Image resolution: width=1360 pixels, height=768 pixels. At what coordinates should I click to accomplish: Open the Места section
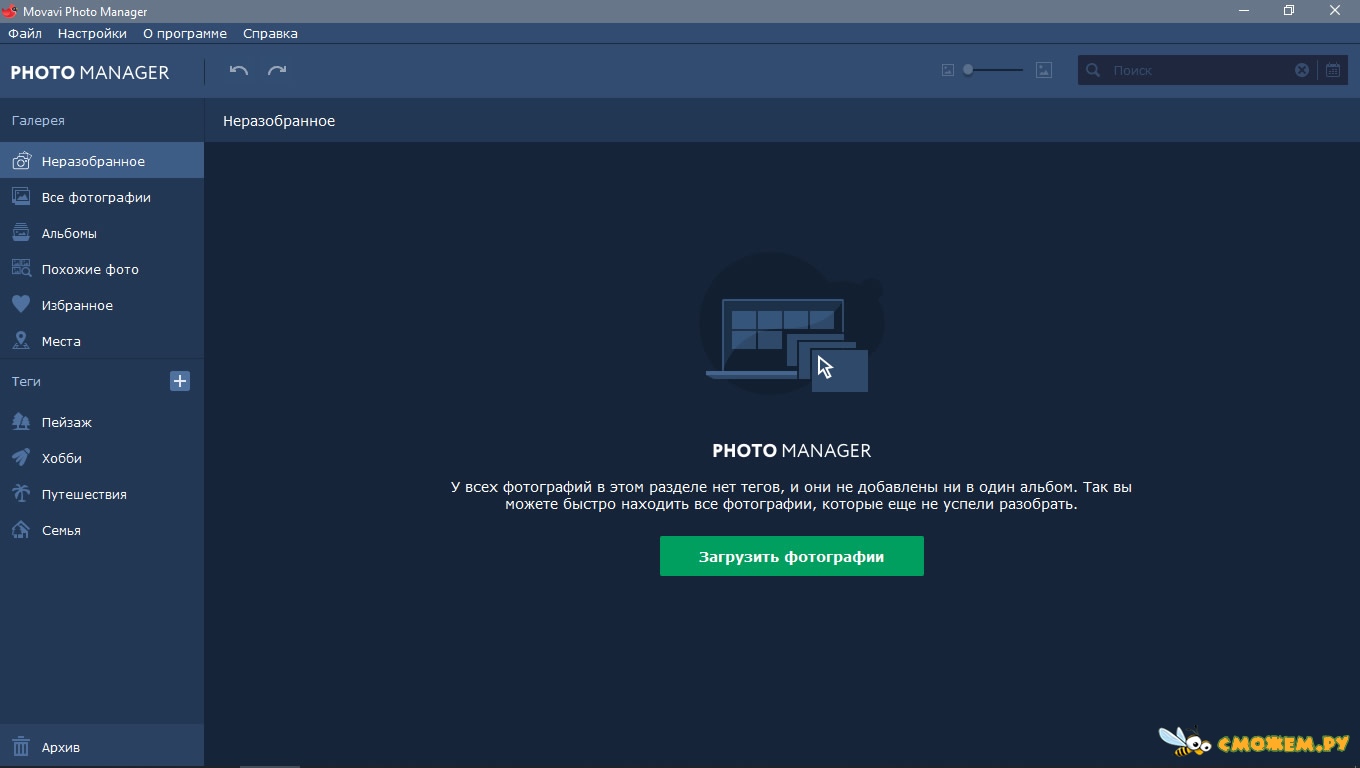point(102,341)
